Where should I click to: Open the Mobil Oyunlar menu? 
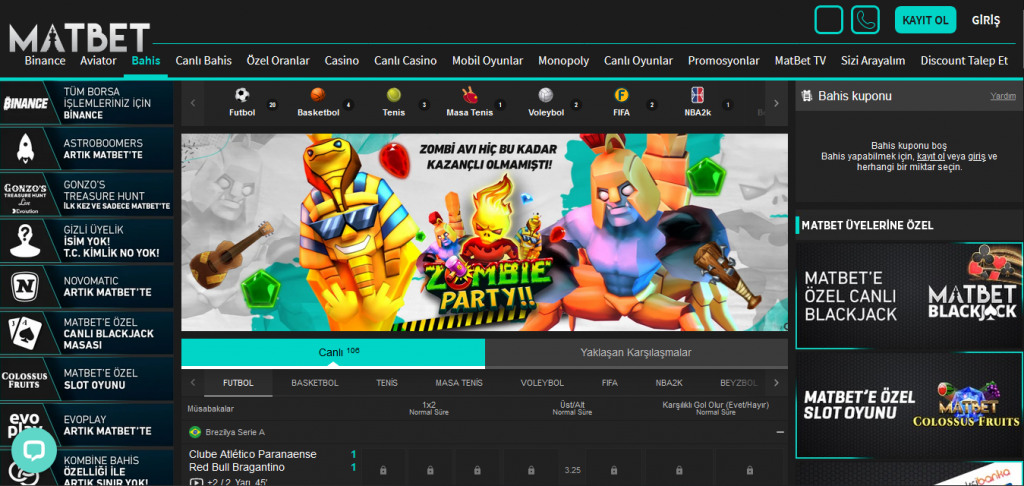click(x=487, y=61)
